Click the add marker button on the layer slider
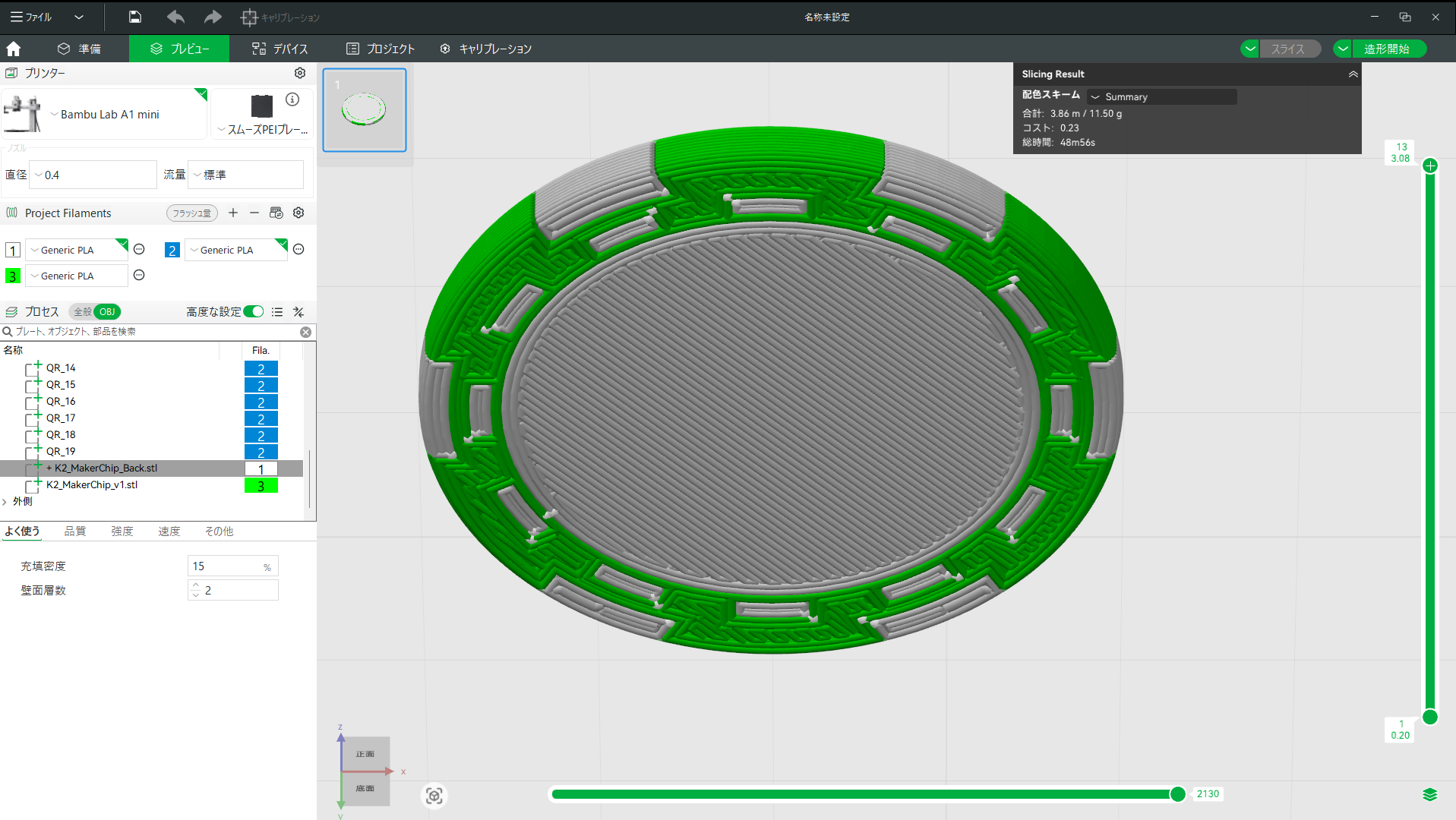The height and width of the screenshot is (820, 1456). [x=1430, y=166]
